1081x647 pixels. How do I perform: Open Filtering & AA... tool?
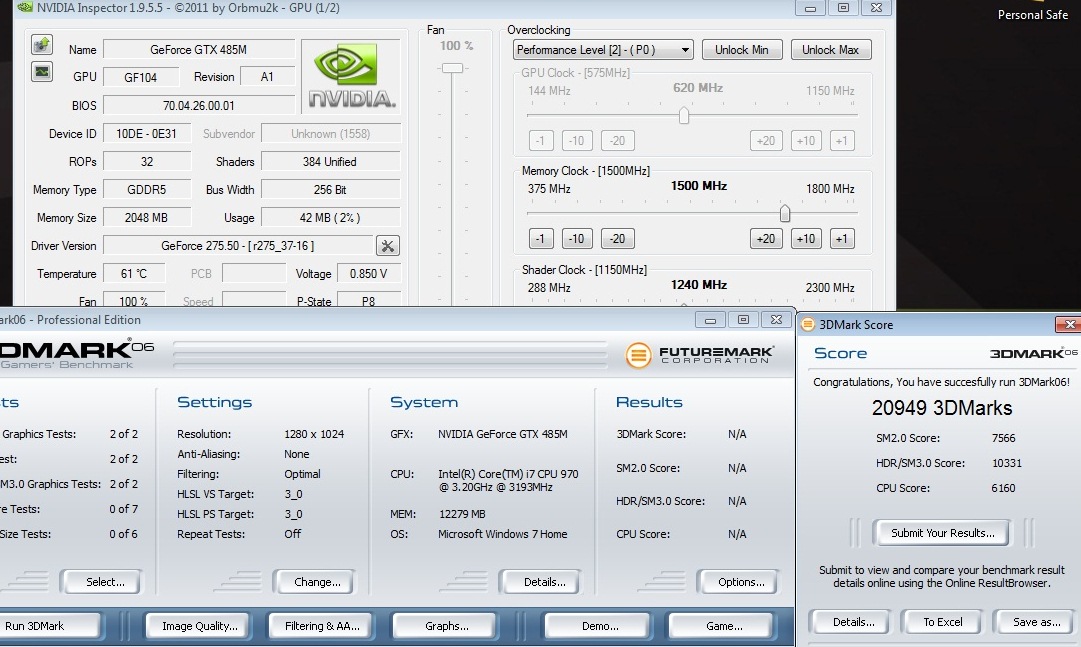pyautogui.click(x=321, y=626)
